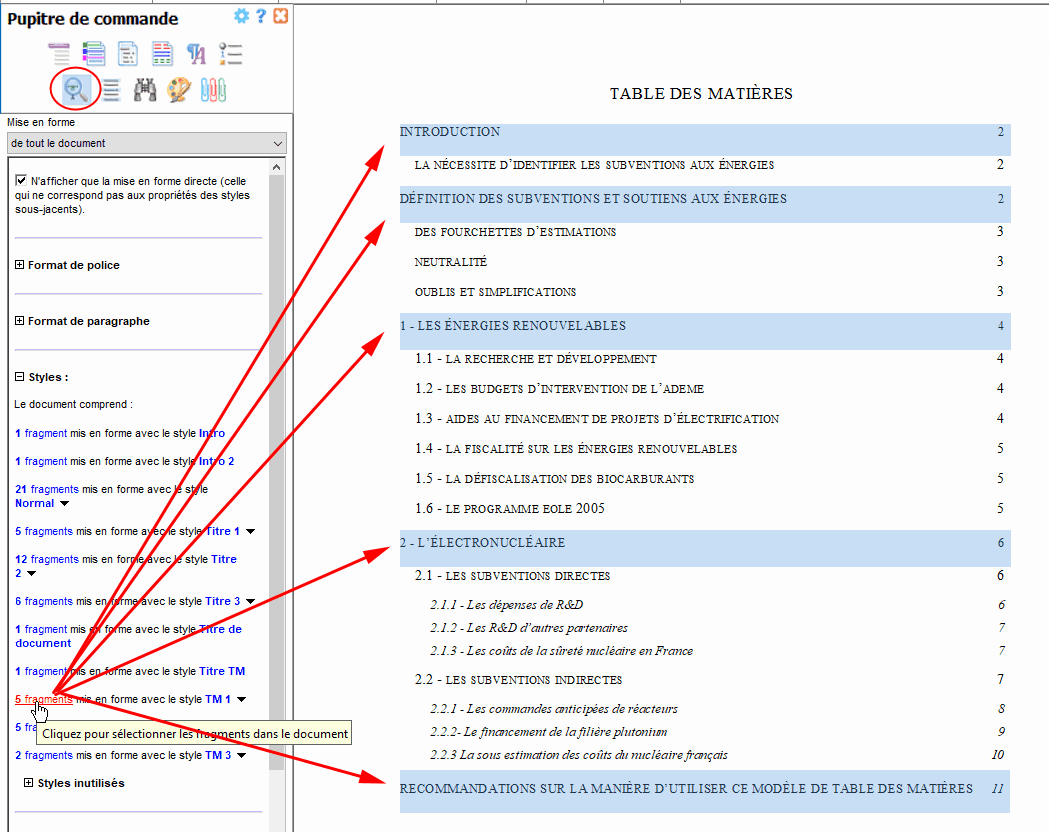Expand the Format de police section
Screen dimensions: 1049x832
19,265
